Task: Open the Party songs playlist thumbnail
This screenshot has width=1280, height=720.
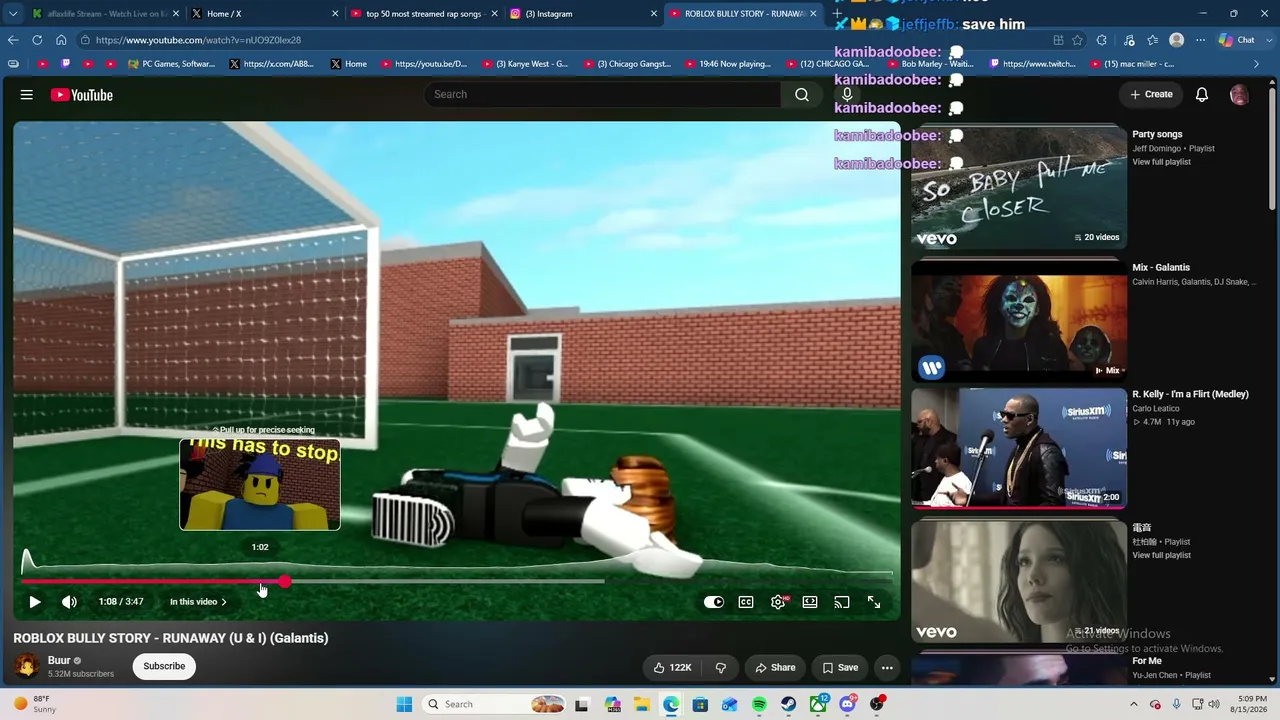Action: pos(1018,186)
